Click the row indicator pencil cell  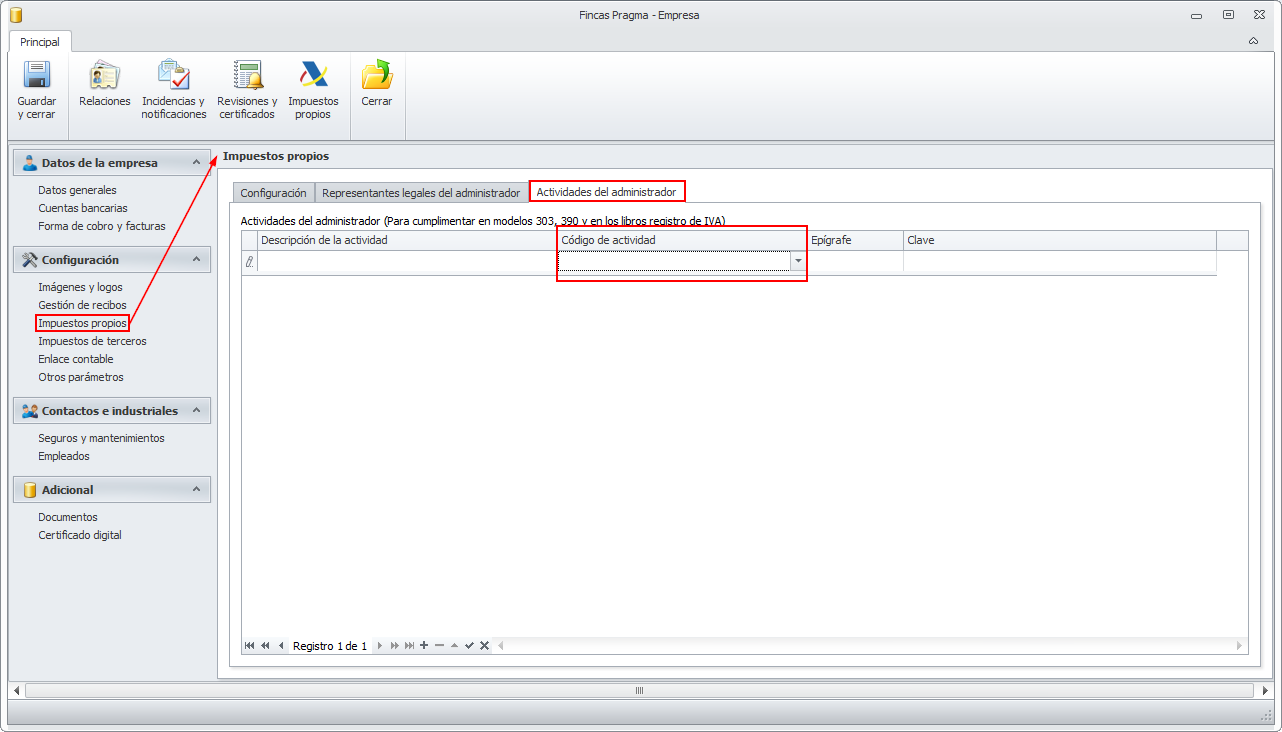pyautogui.click(x=250, y=261)
